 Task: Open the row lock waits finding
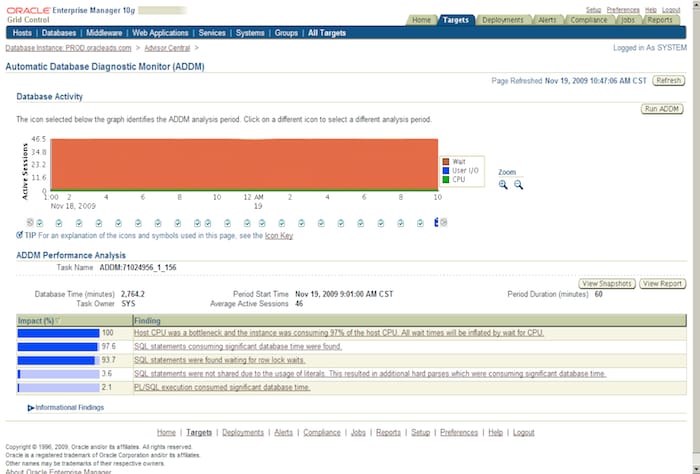(x=220, y=360)
